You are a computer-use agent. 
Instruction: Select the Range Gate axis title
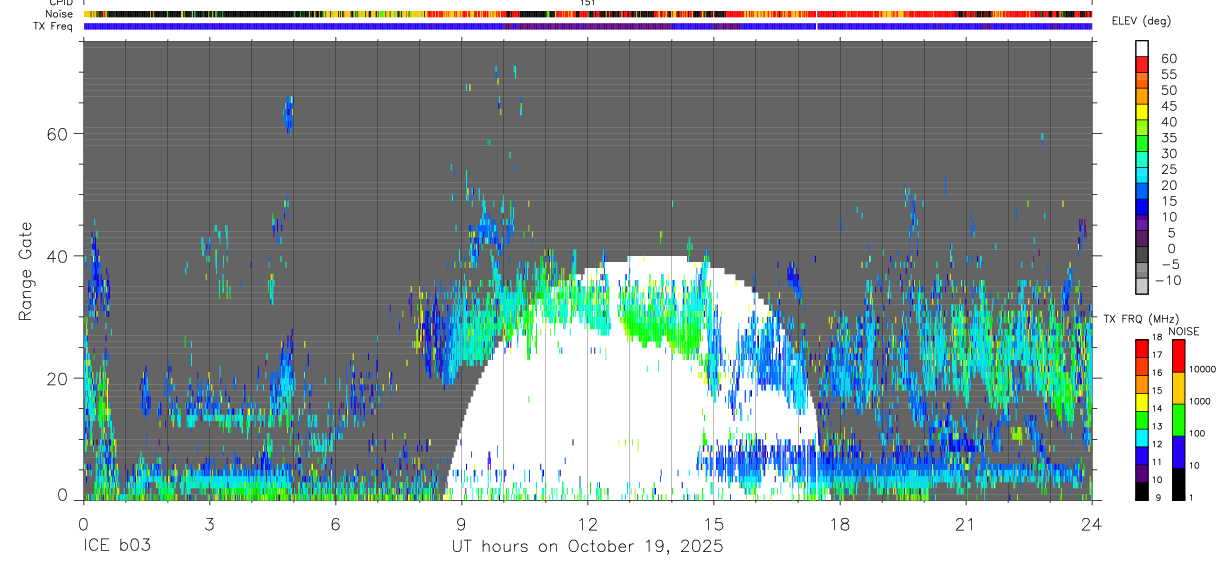(26, 273)
